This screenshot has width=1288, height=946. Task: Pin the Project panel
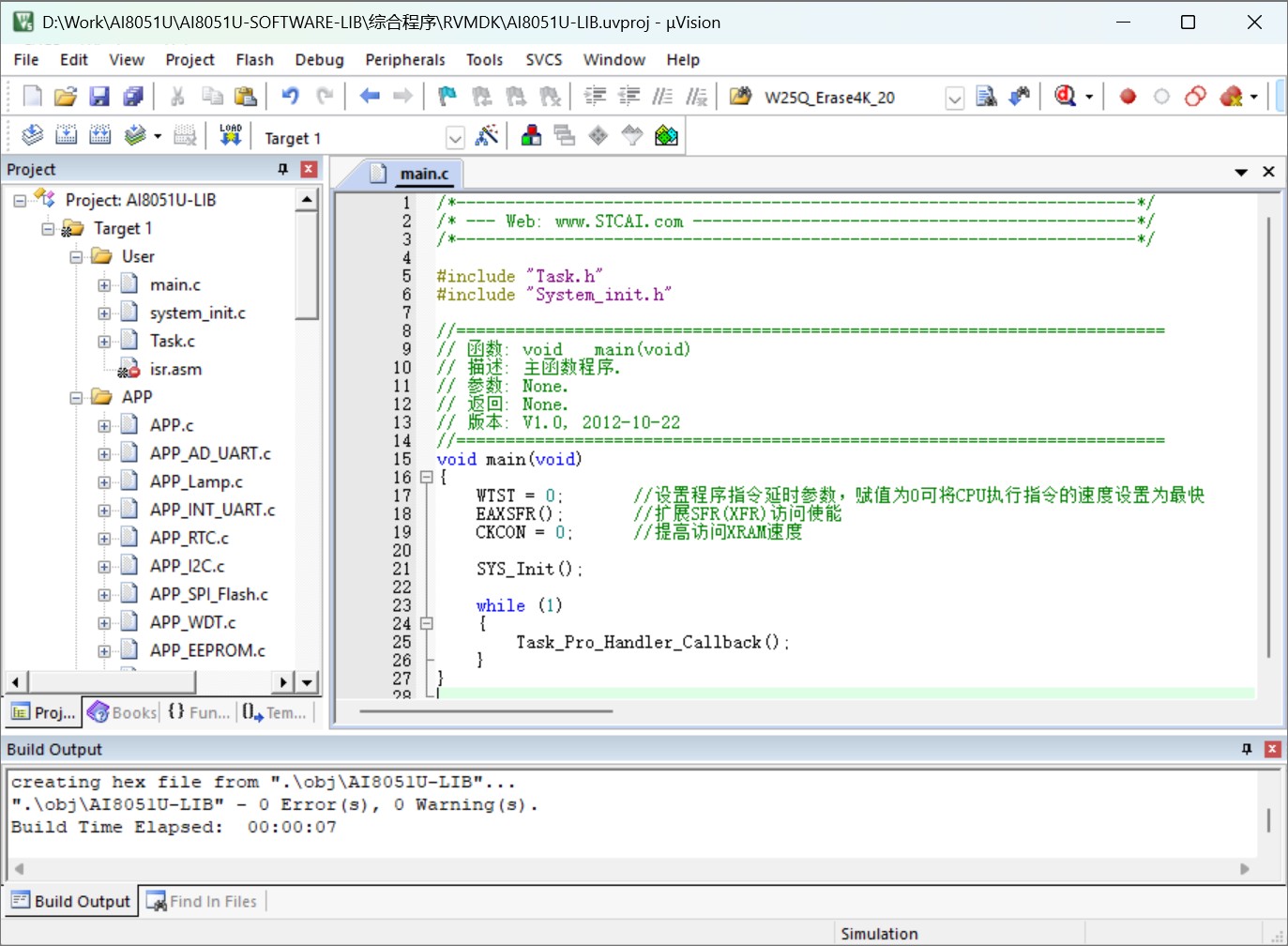[x=282, y=169]
